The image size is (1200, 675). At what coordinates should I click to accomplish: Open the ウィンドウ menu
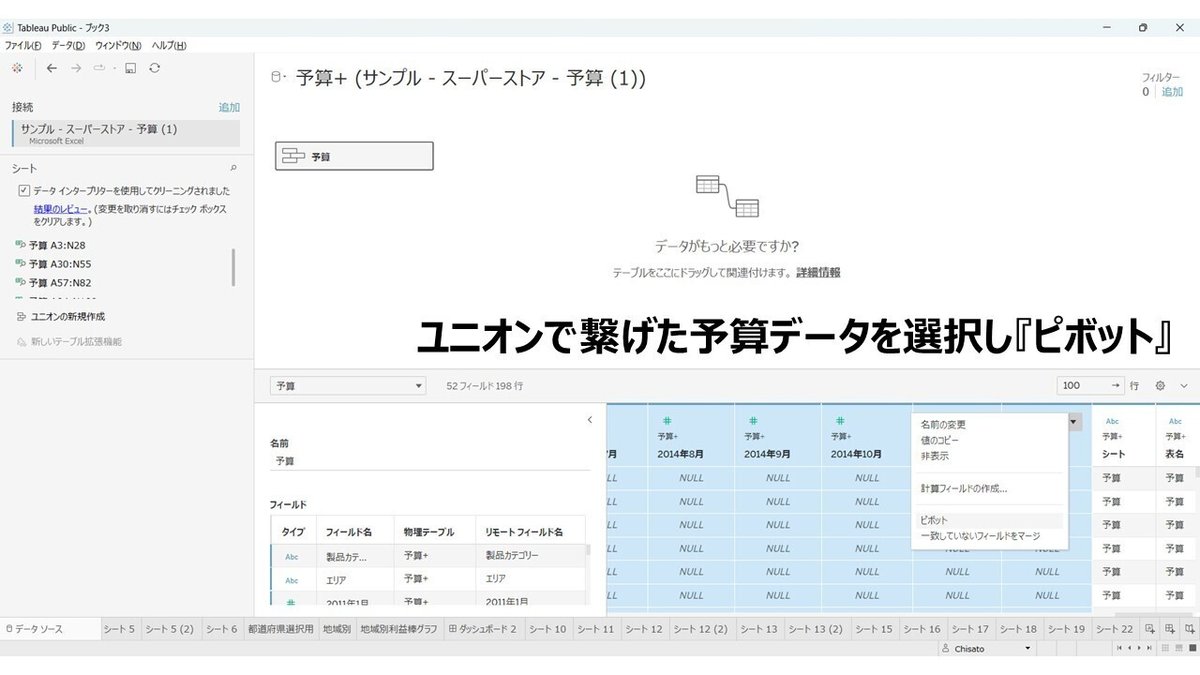(119, 46)
